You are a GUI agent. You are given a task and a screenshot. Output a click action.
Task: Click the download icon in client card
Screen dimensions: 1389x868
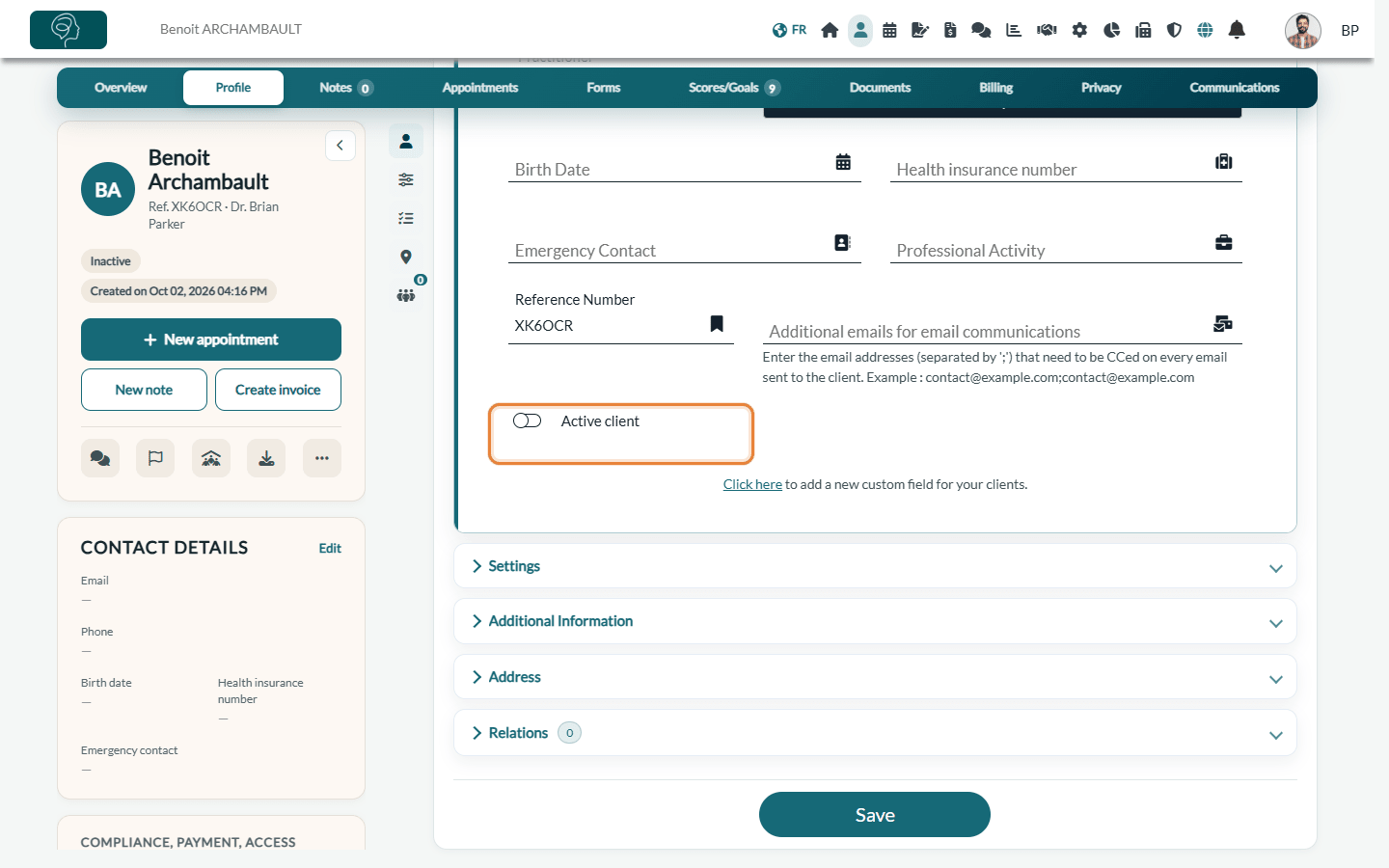[266, 458]
